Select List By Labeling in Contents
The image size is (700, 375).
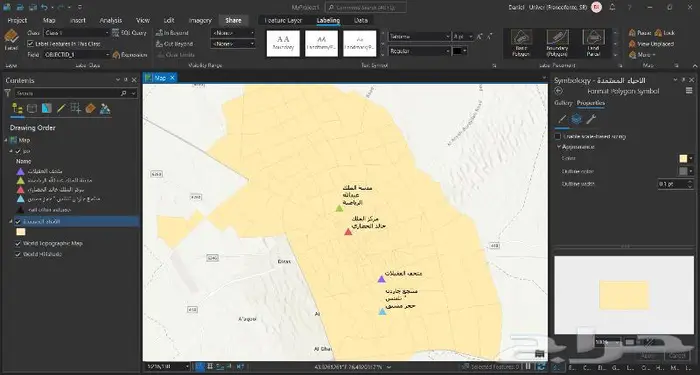[90, 108]
